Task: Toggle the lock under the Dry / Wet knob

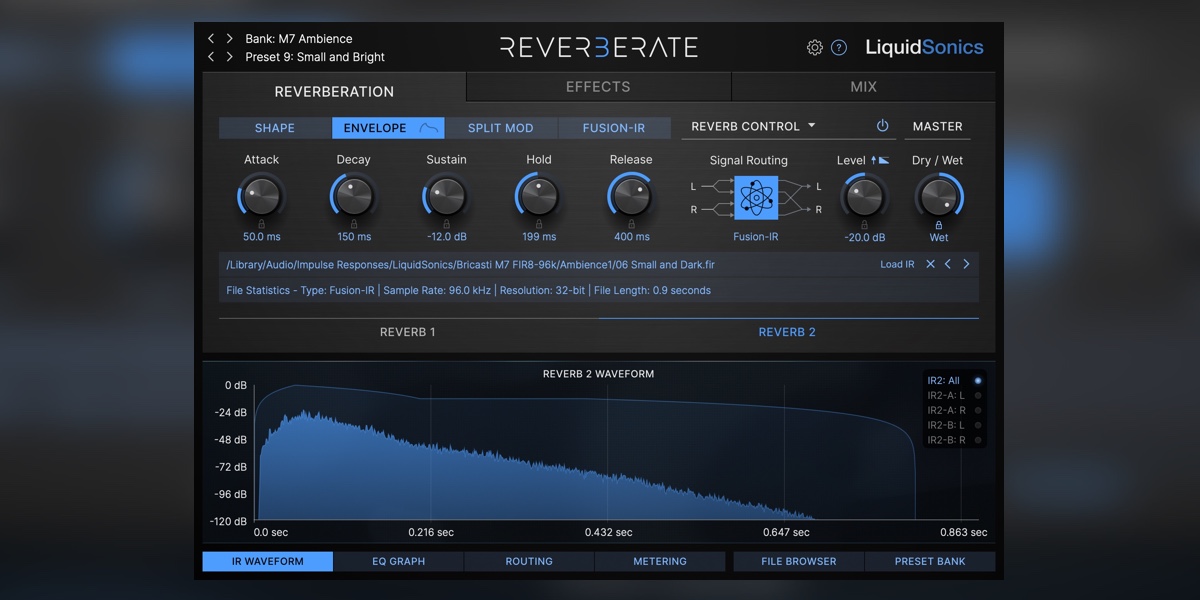Action: (x=939, y=225)
